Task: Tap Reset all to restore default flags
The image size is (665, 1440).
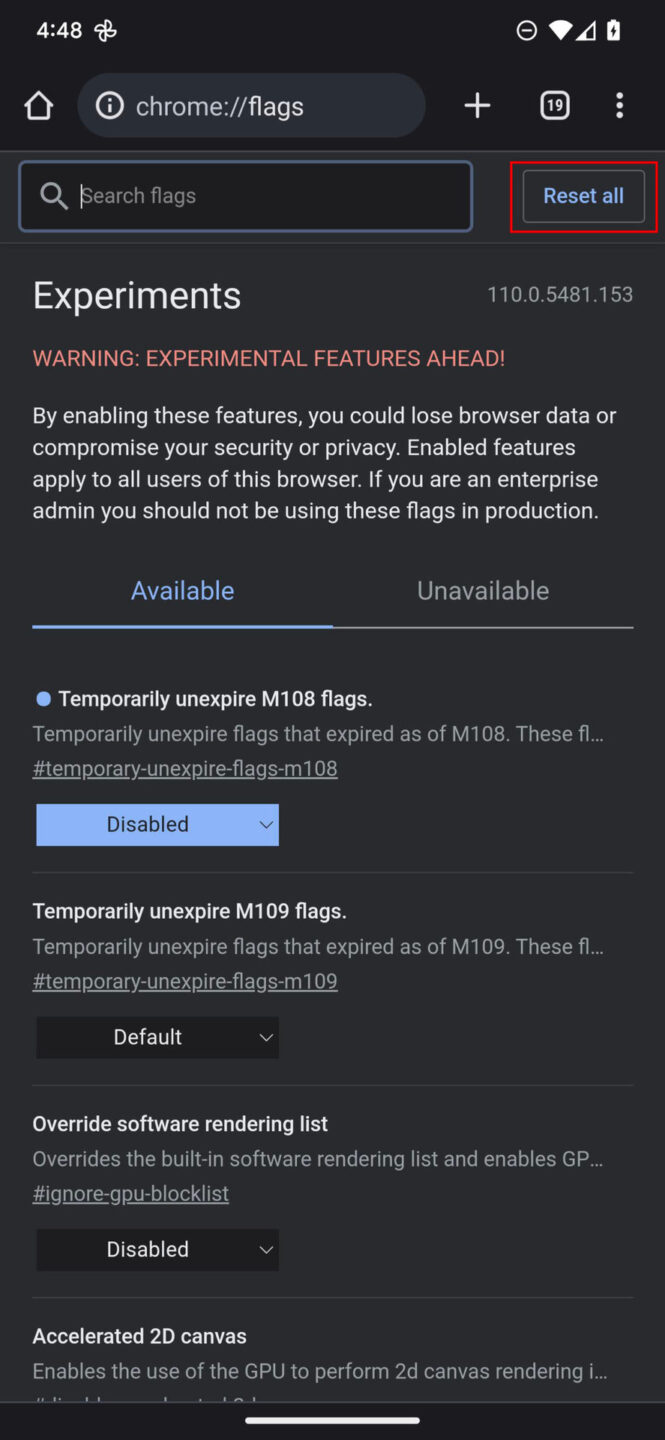Action: [583, 196]
